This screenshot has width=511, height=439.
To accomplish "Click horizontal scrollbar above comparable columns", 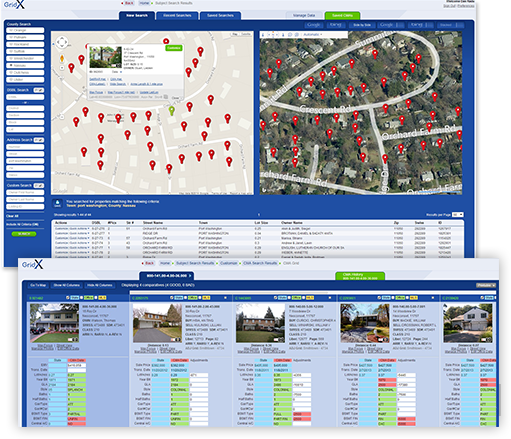I will point(313,292).
